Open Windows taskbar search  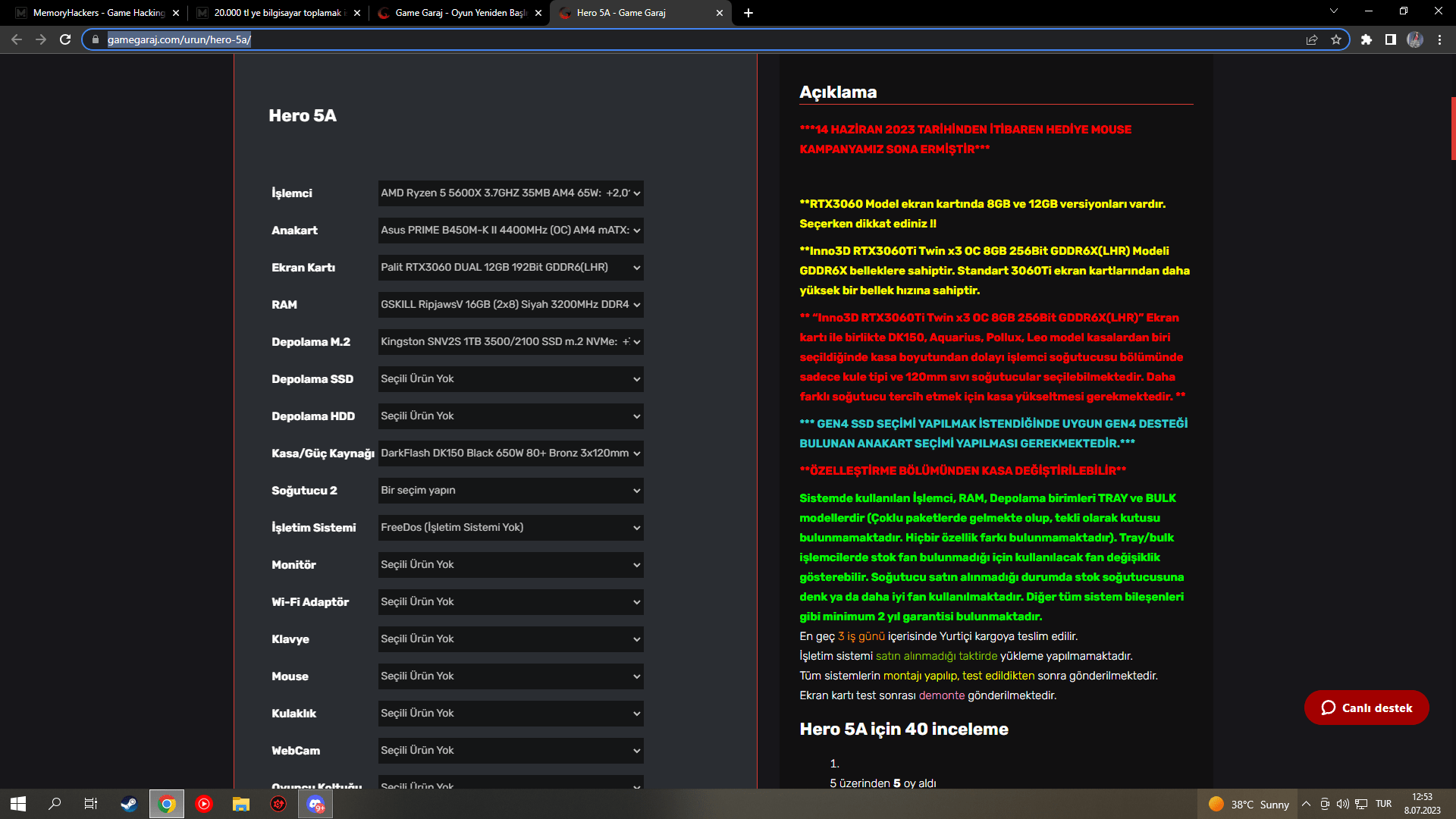point(55,804)
